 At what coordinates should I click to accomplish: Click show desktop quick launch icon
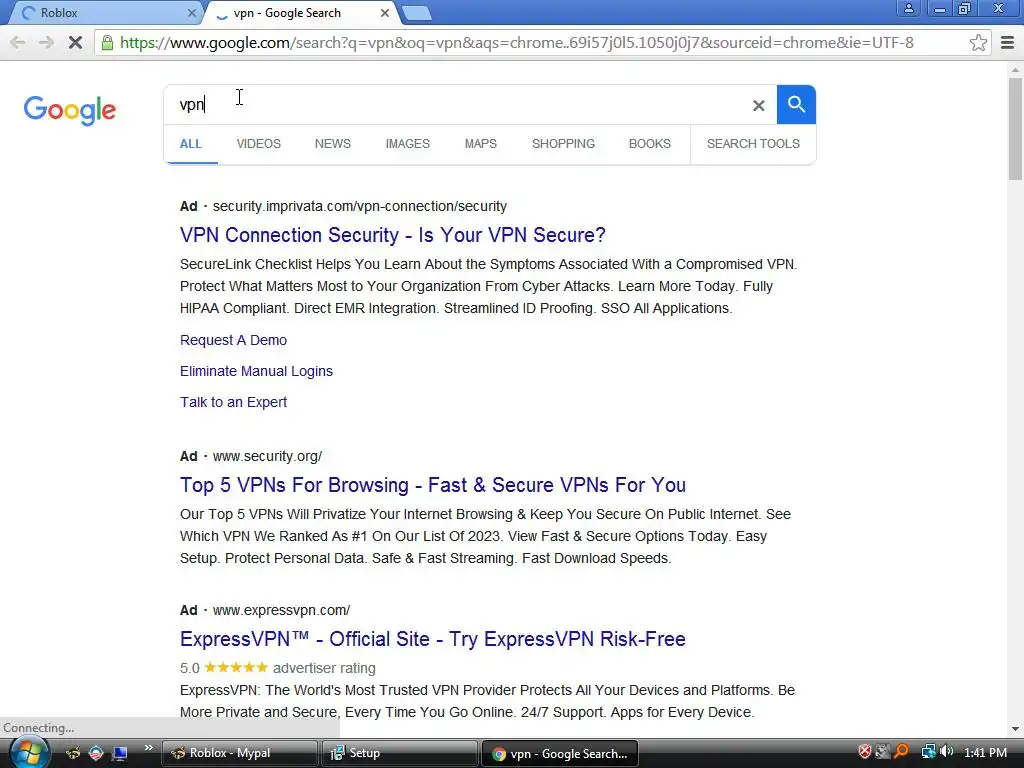120,753
